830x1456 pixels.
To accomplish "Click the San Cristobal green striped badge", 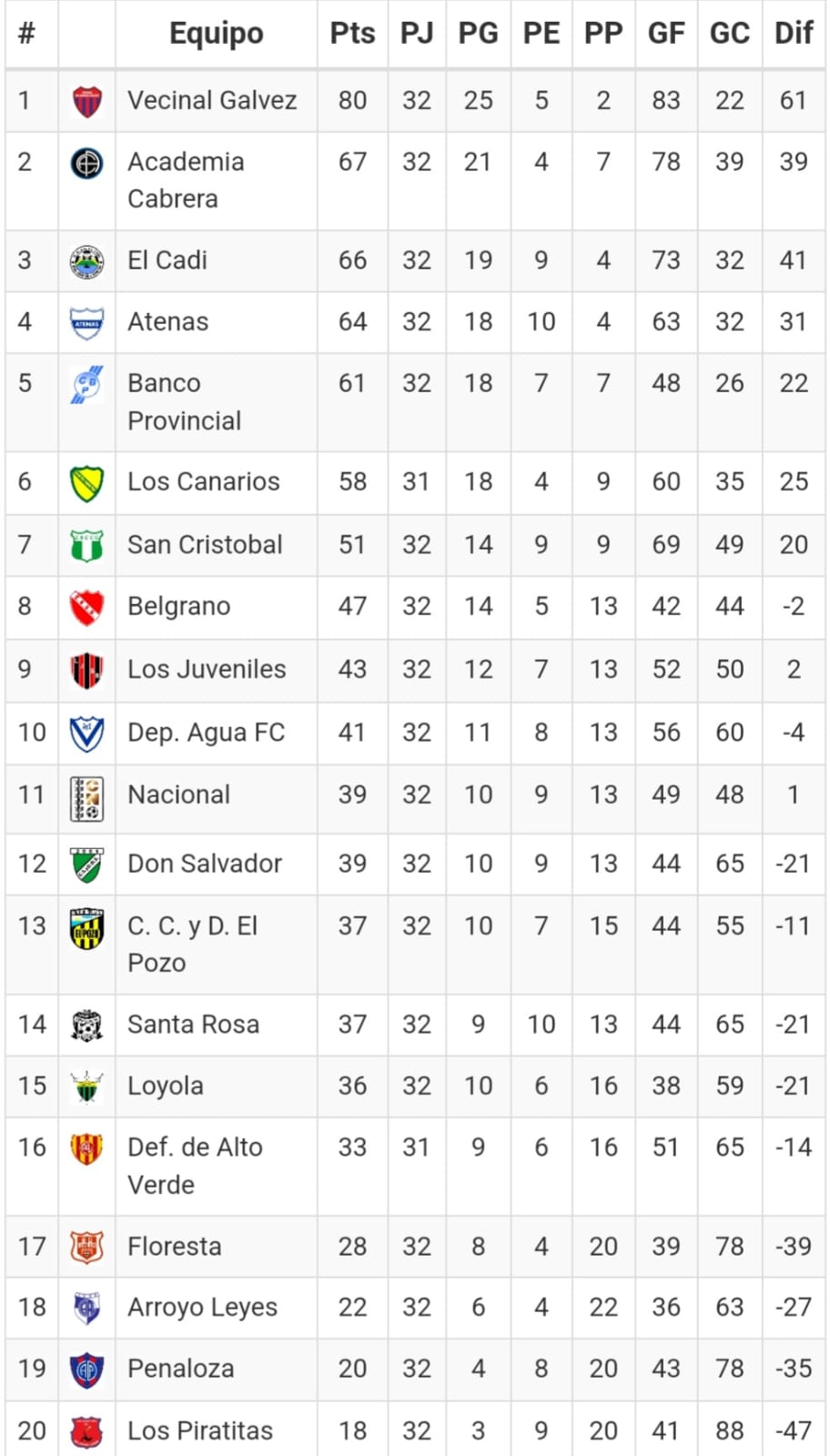I will (x=86, y=545).
